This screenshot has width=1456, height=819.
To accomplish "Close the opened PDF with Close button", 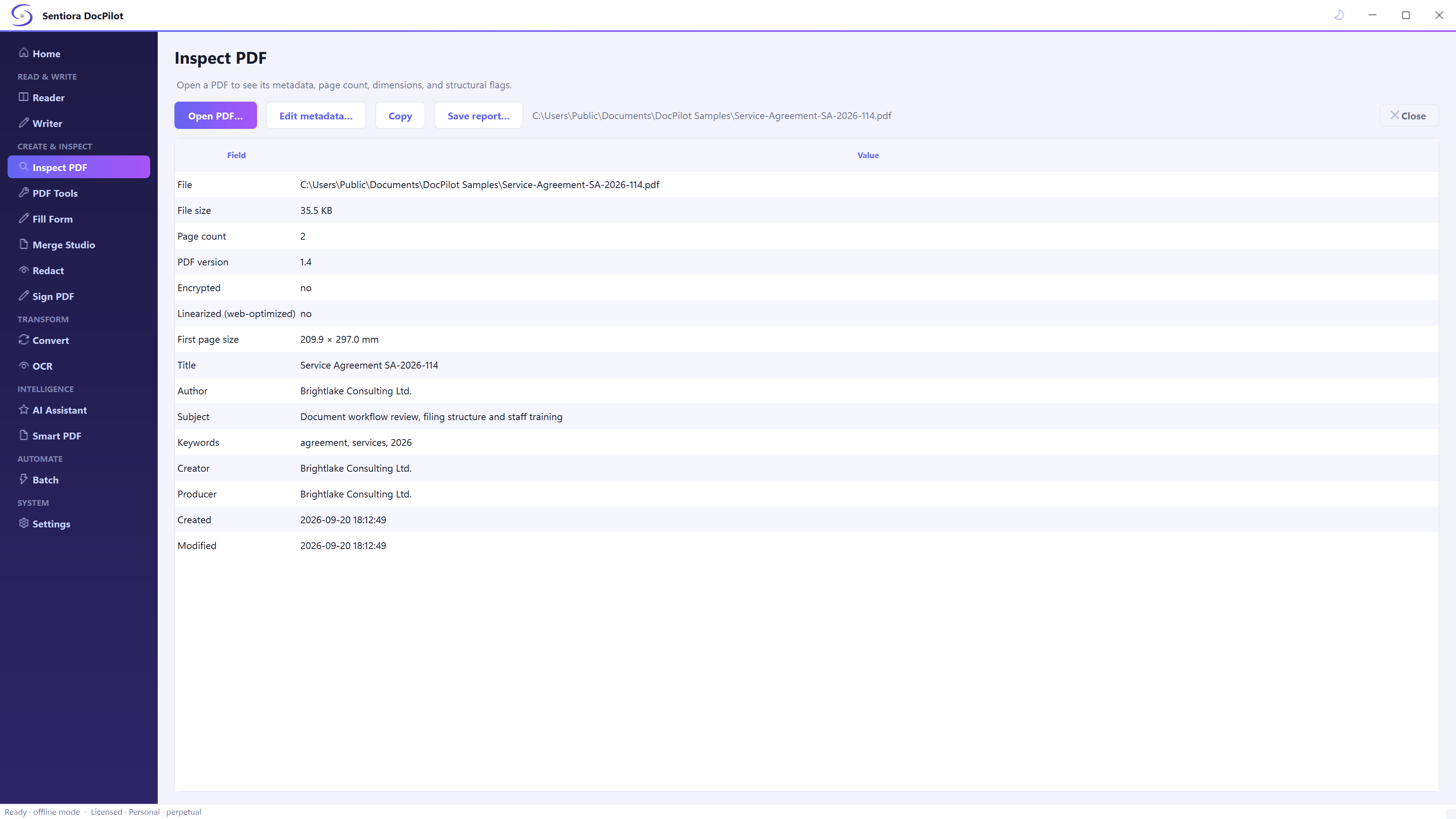I will pyautogui.click(x=1409, y=115).
